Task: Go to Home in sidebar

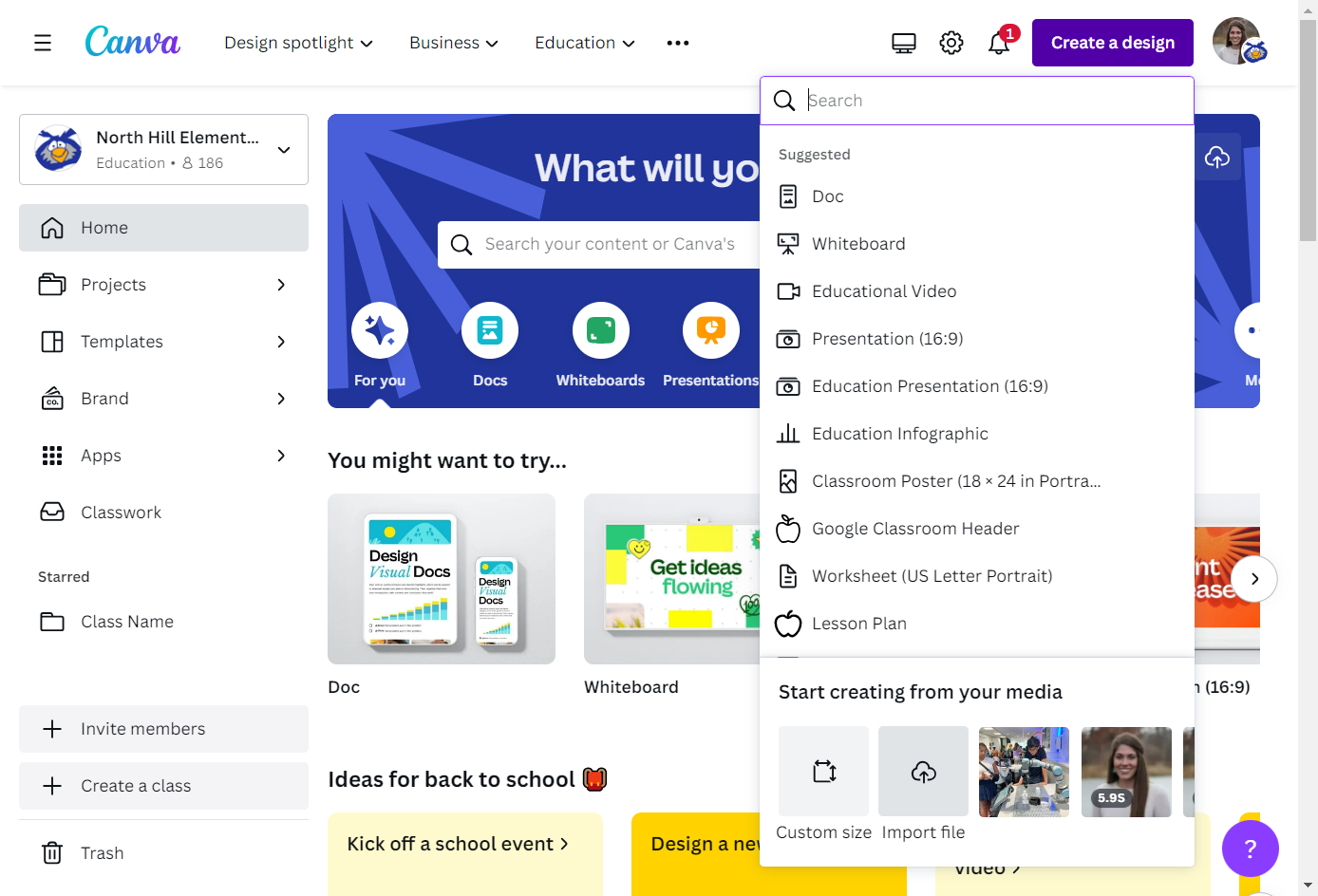Action: (x=163, y=228)
